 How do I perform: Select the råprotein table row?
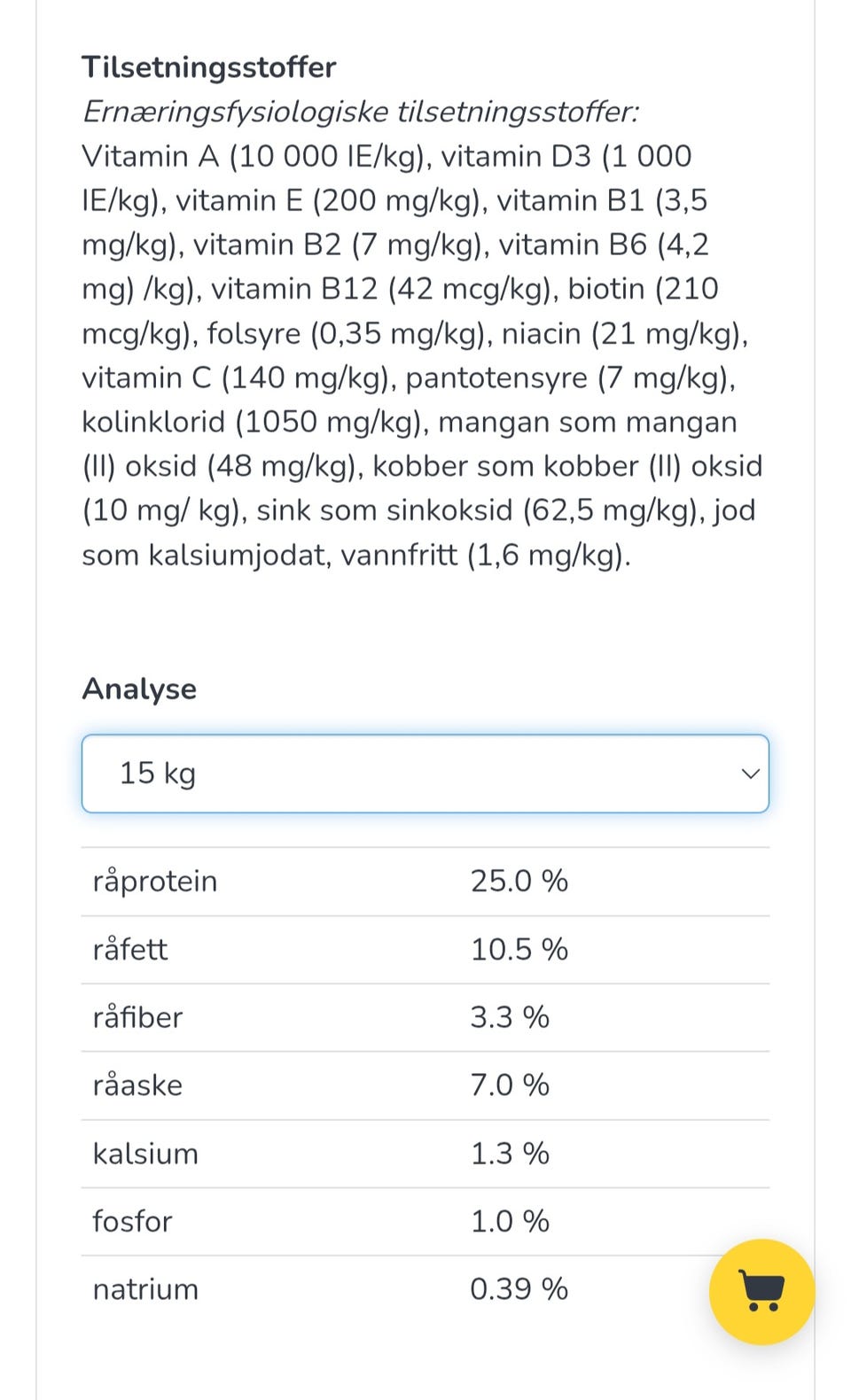point(425,882)
